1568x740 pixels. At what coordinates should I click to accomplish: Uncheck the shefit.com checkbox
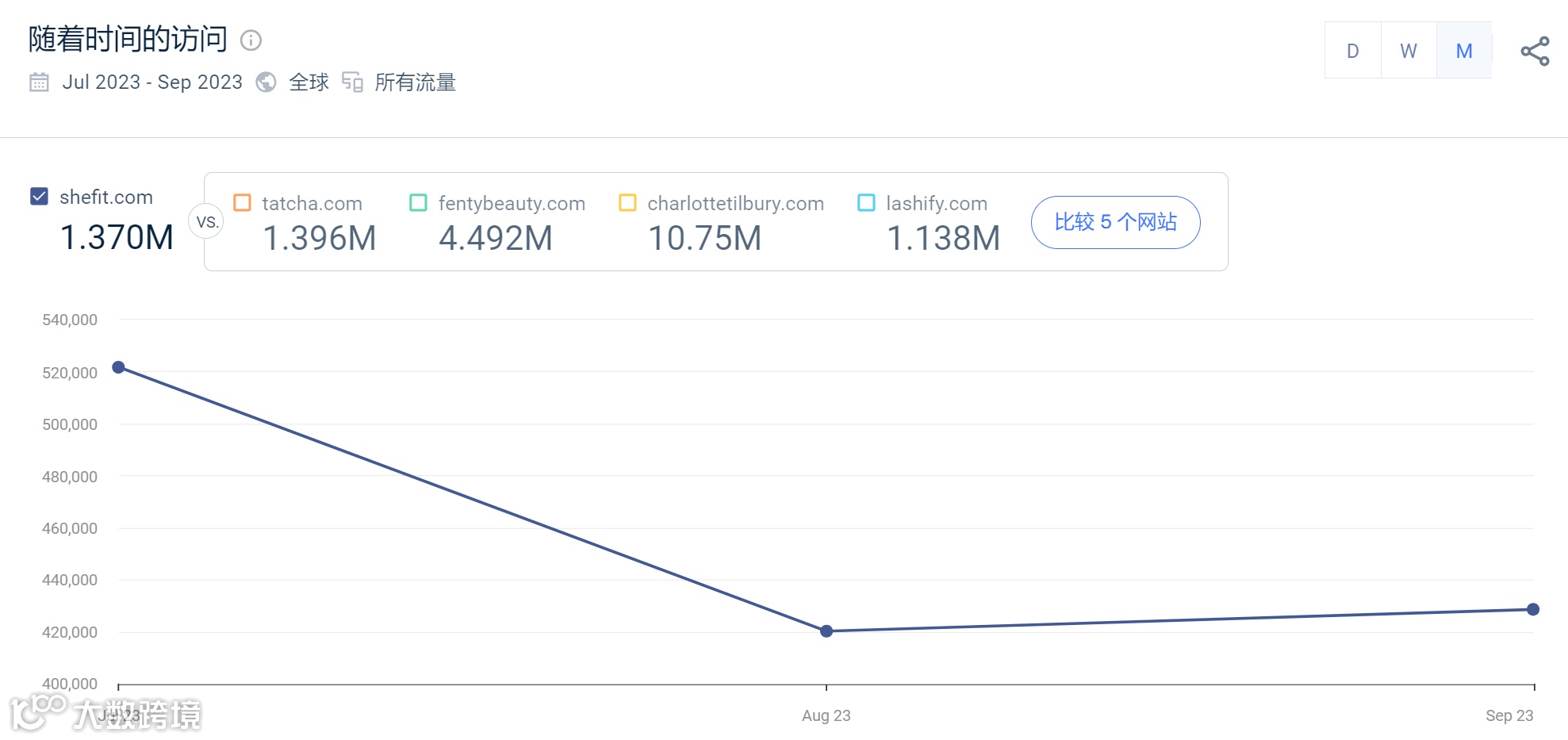coord(39,197)
